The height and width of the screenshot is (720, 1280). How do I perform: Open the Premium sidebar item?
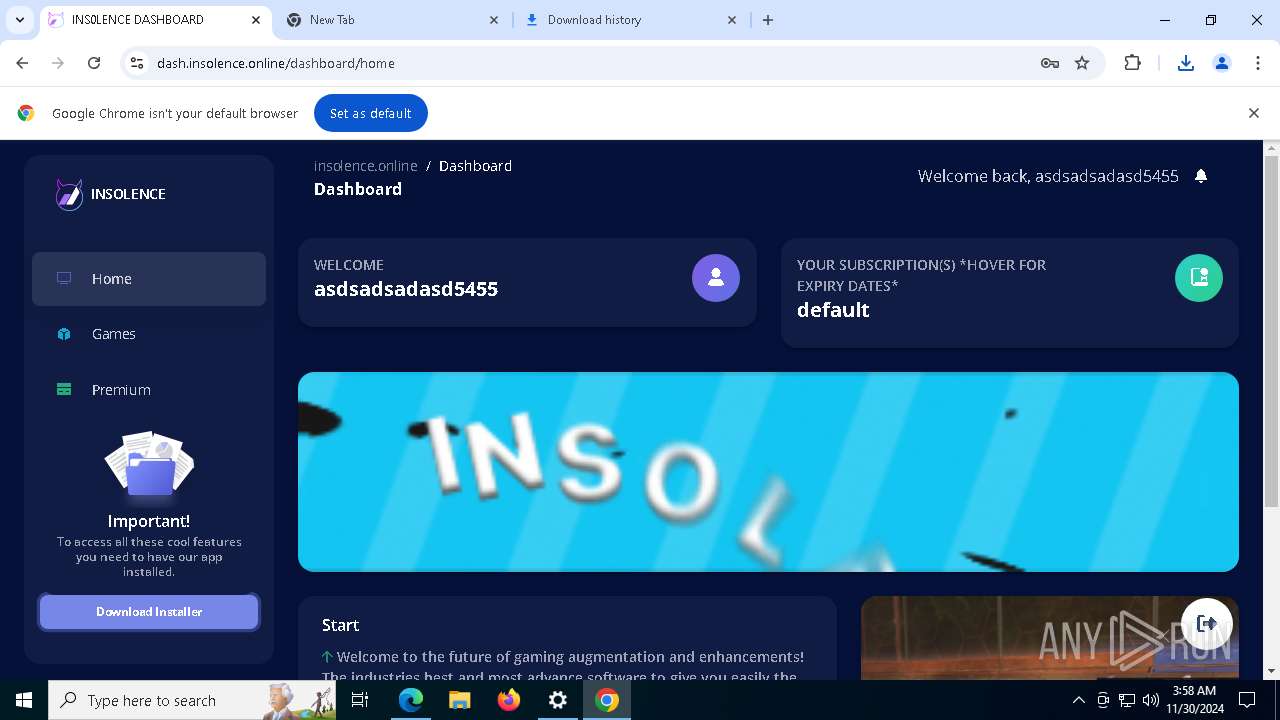[149, 390]
